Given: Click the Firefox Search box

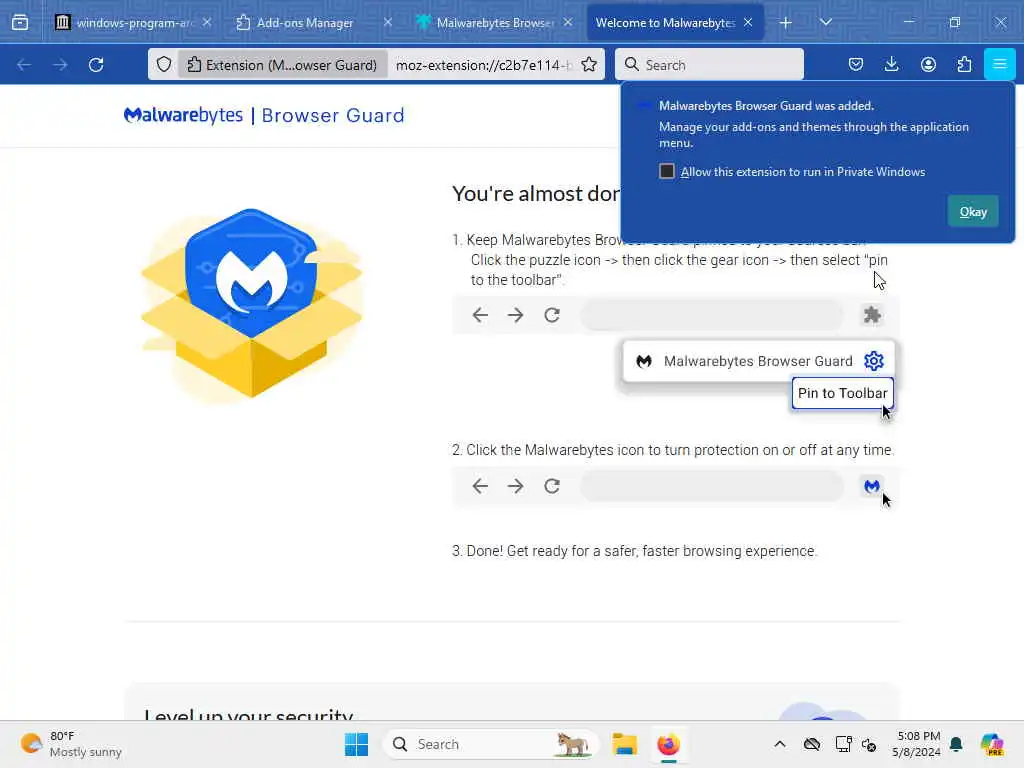Looking at the screenshot, I should (x=709, y=65).
